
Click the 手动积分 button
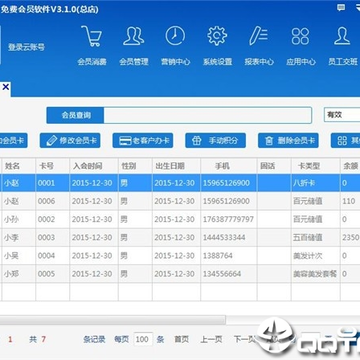pyautogui.click(x=216, y=141)
